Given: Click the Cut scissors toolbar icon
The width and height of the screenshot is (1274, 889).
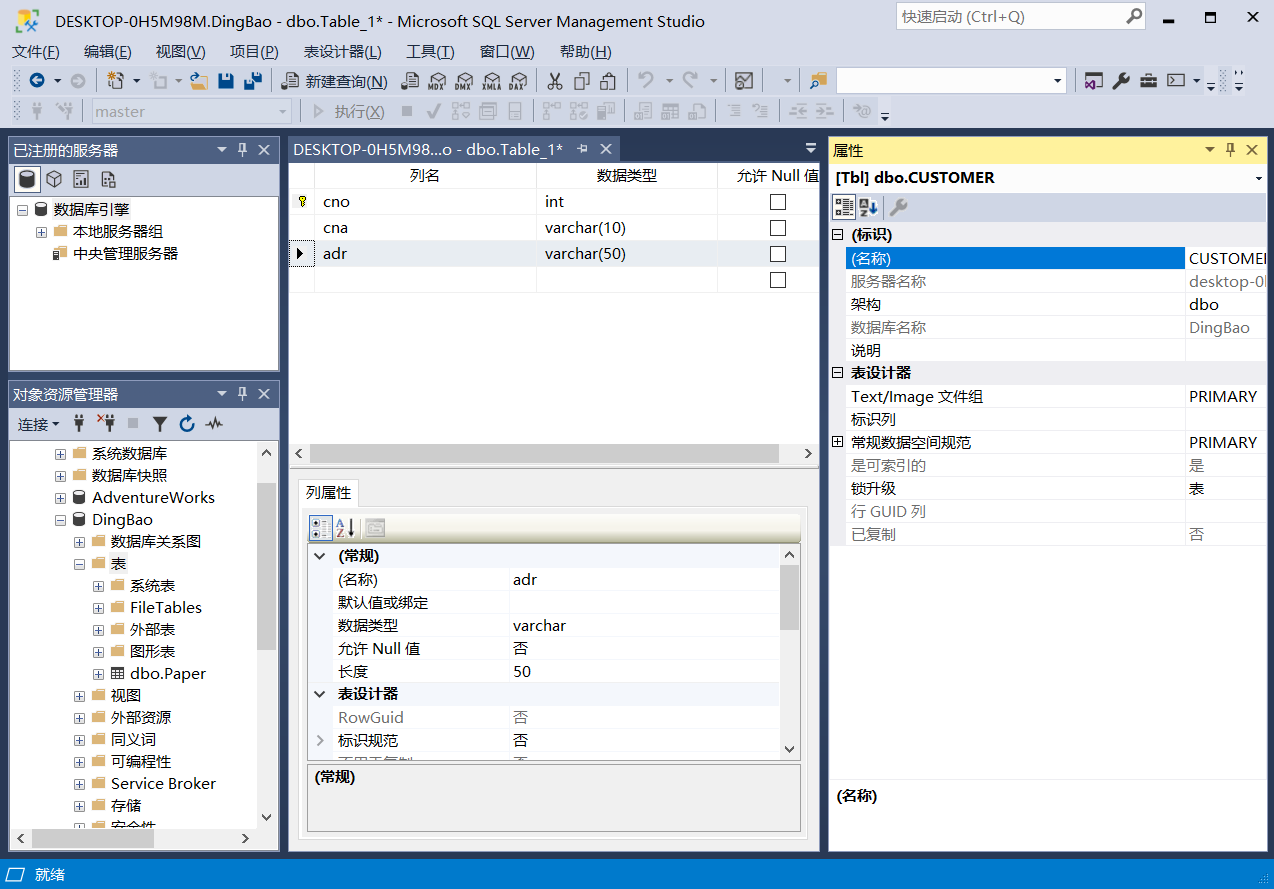Looking at the screenshot, I should coord(555,81).
